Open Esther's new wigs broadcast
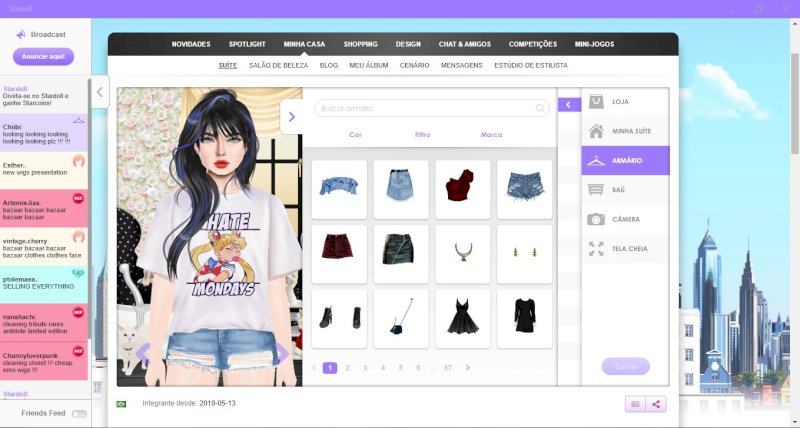Viewport: 800px width, 428px height. pos(44,171)
